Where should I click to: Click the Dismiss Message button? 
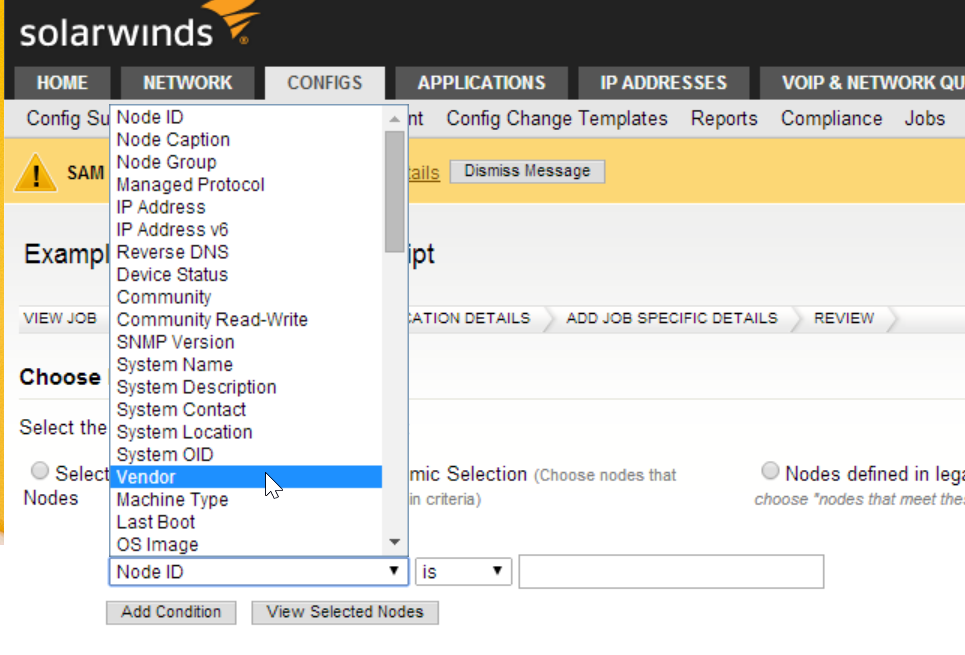pos(527,171)
